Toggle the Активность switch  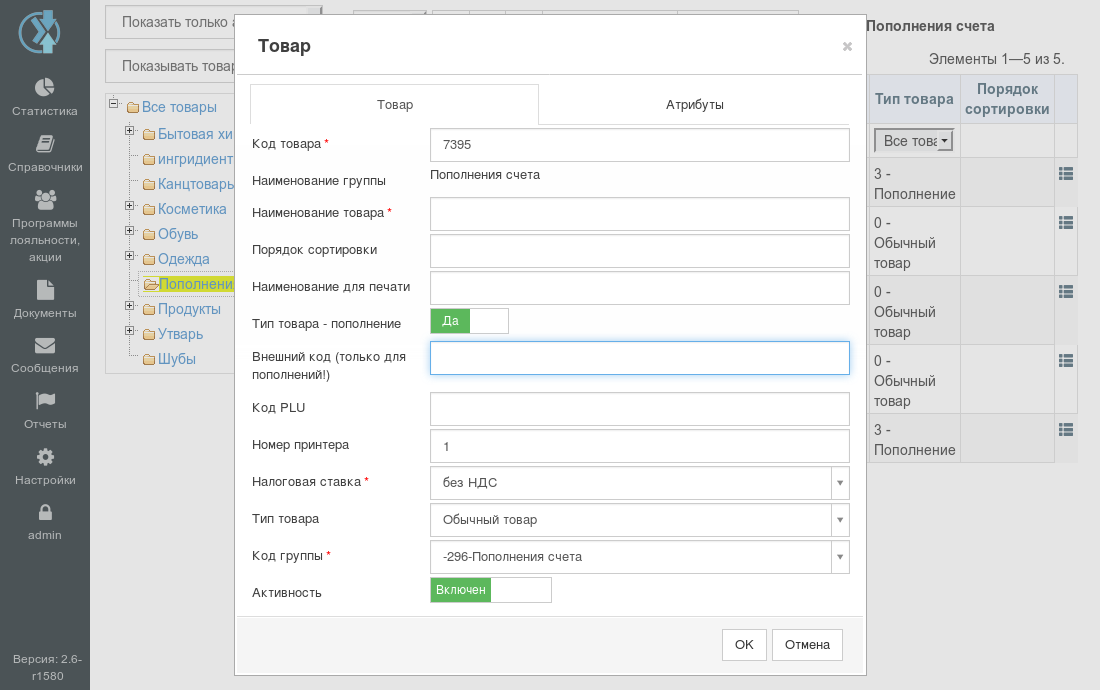490,590
